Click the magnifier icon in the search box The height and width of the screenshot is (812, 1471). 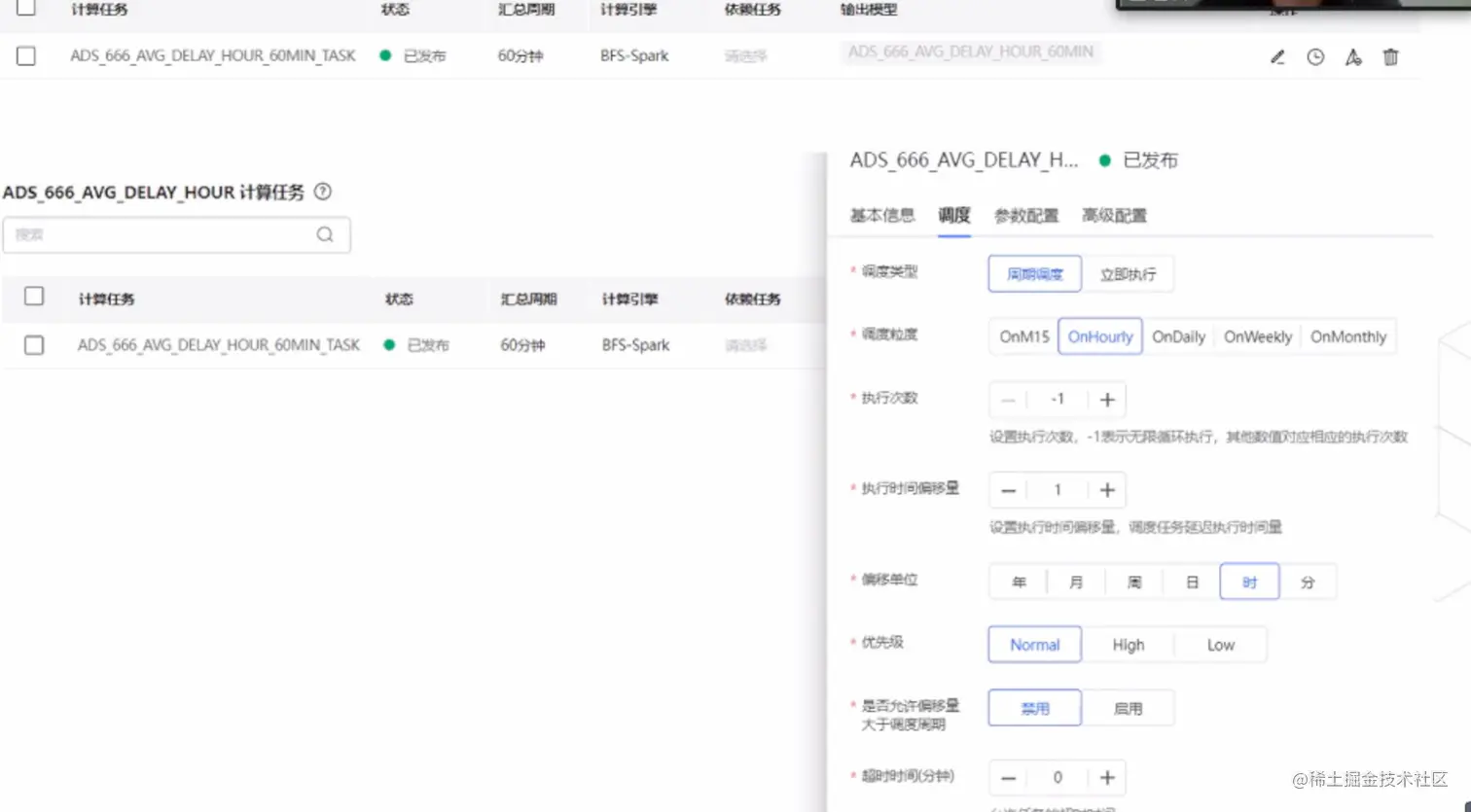click(x=325, y=234)
